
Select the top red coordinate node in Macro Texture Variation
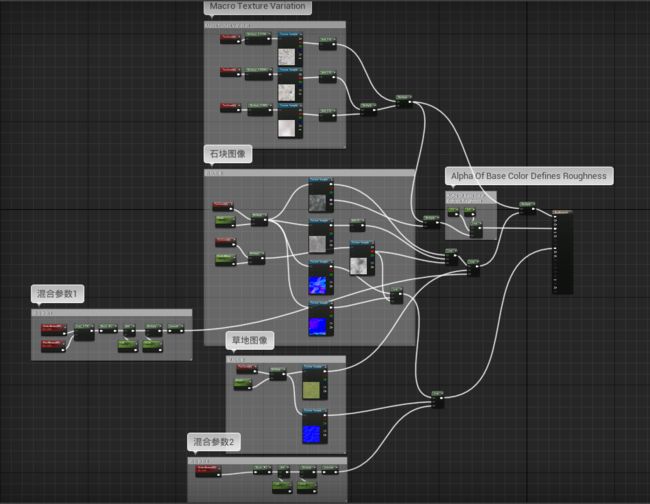point(230,39)
